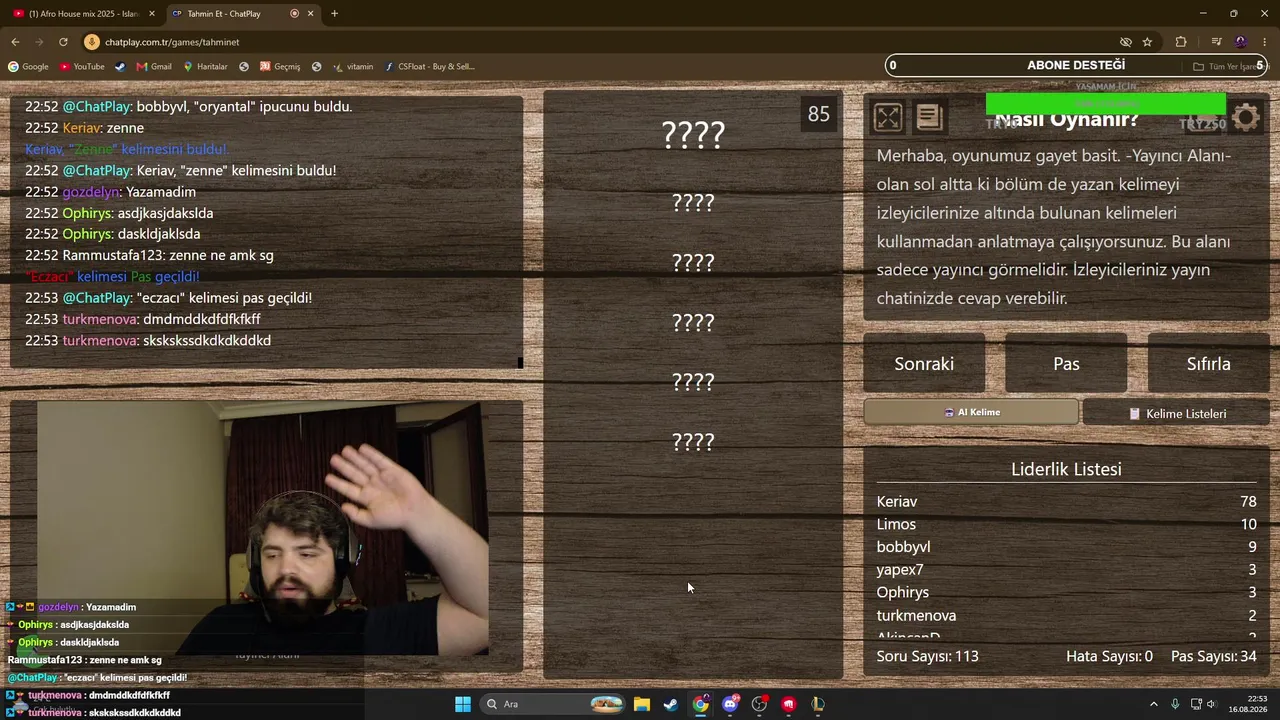This screenshot has width=1280, height=720.
Task: Open the rules document icon in game panel
Action: tap(929, 118)
